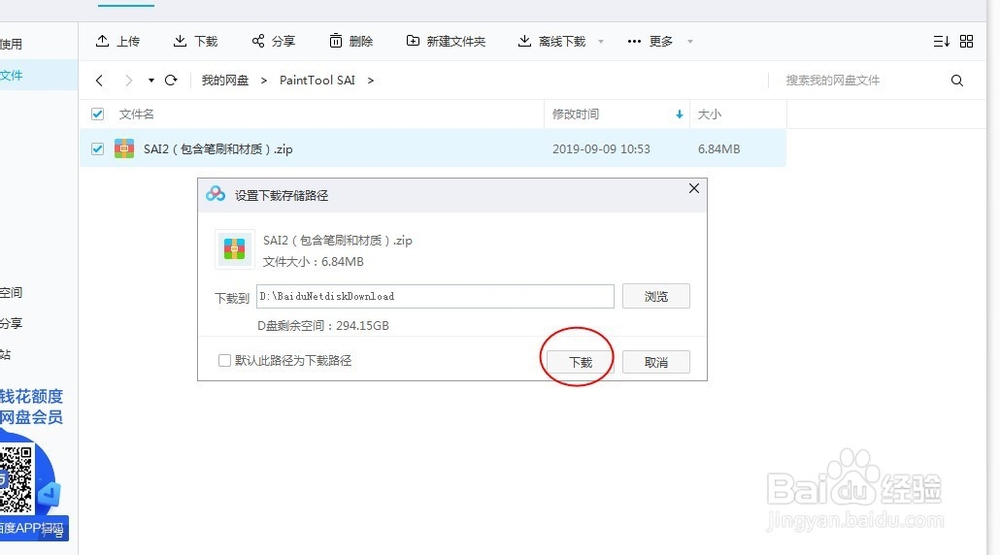Close the 设置下载存储路径 dialog
The image size is (1000, 555).
694,188
